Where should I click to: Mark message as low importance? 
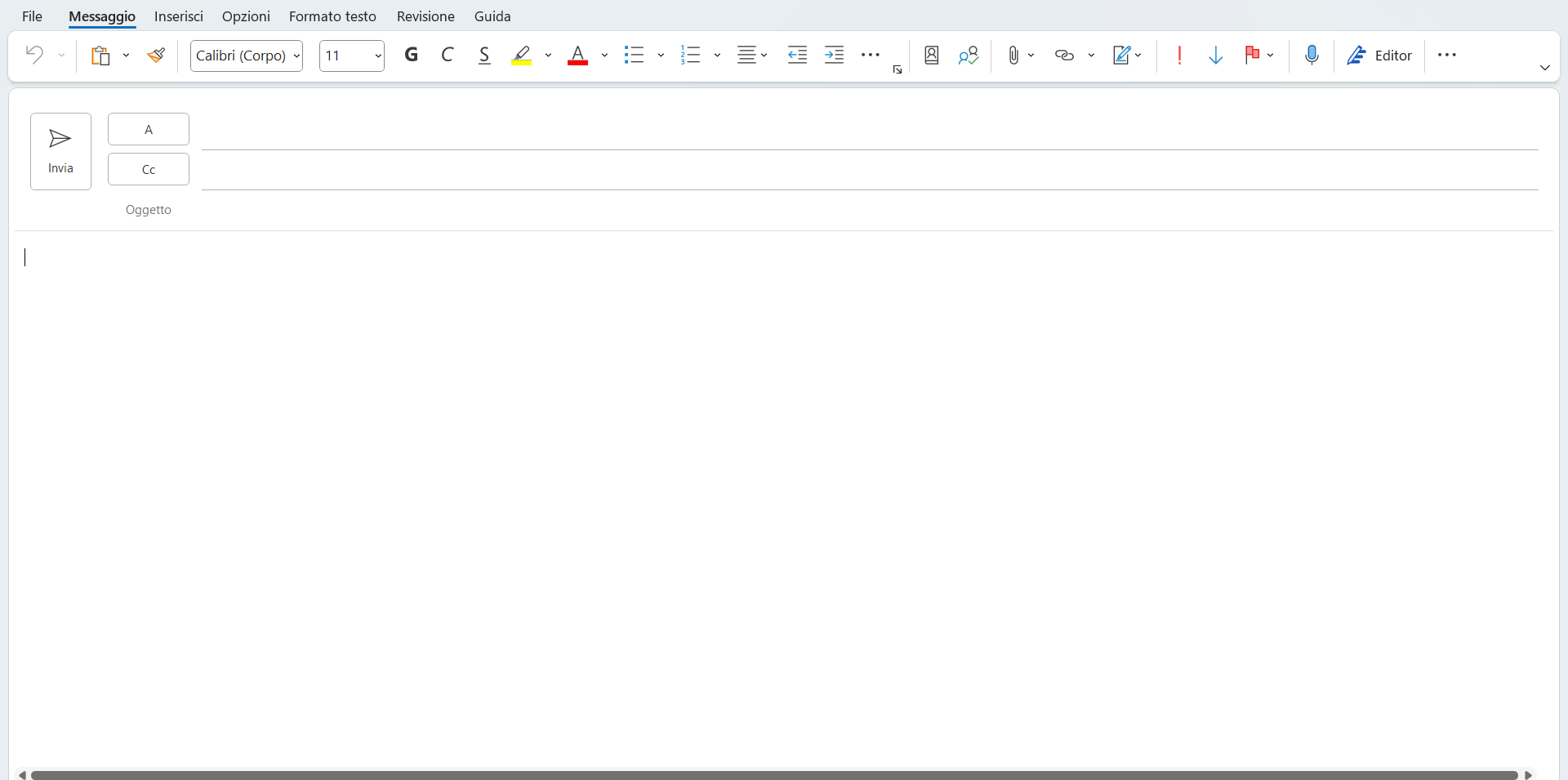(x=1216, y=55)
